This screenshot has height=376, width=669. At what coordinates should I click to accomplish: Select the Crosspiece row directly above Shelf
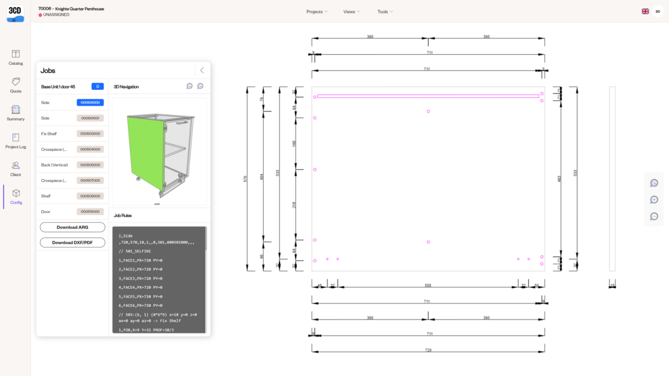[x=72, y=181]
